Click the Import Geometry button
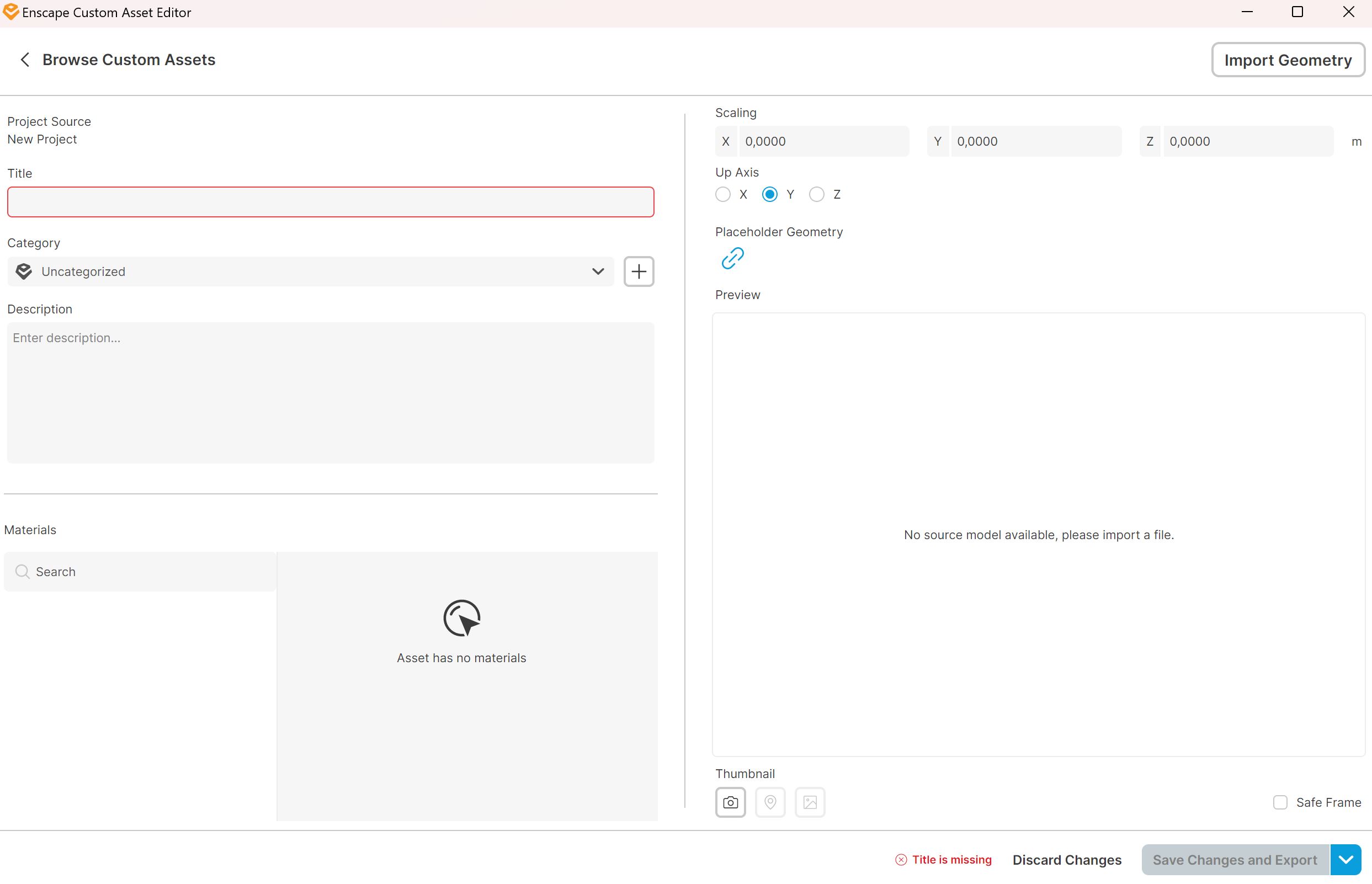 pyautogui.click(x=1288, y=60)
